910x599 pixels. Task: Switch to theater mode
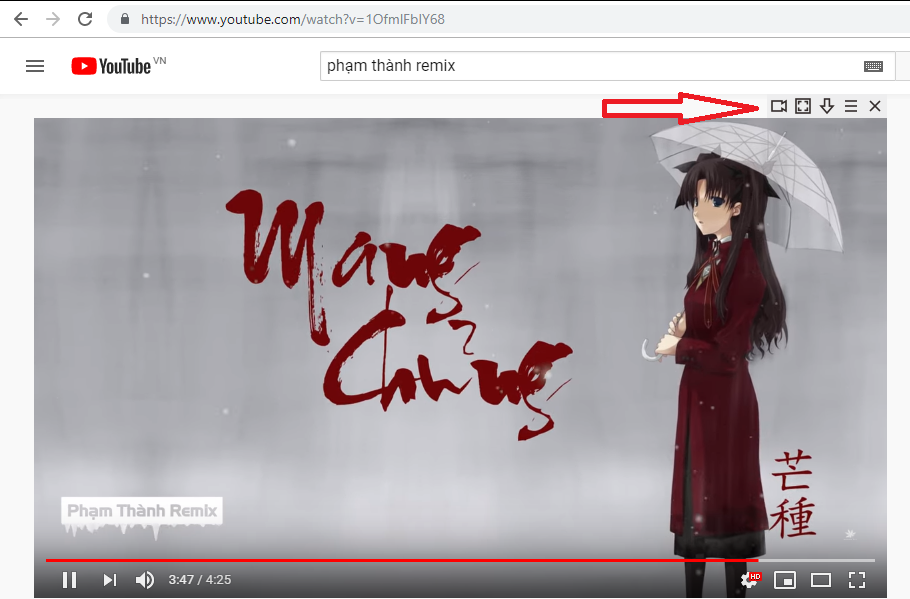pyautogui.click(x=821, y=580)
